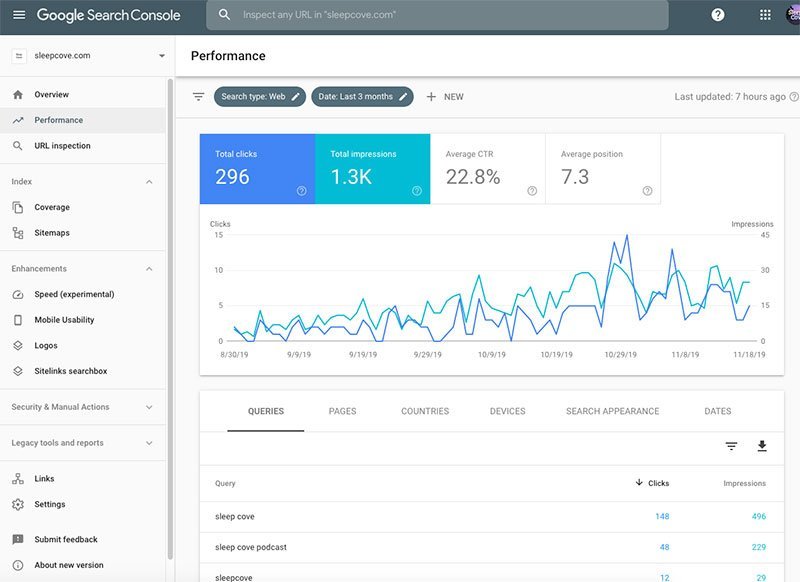Open the Google apps grid
This screenshot has width=800, height=582.
tap(765, 15)
